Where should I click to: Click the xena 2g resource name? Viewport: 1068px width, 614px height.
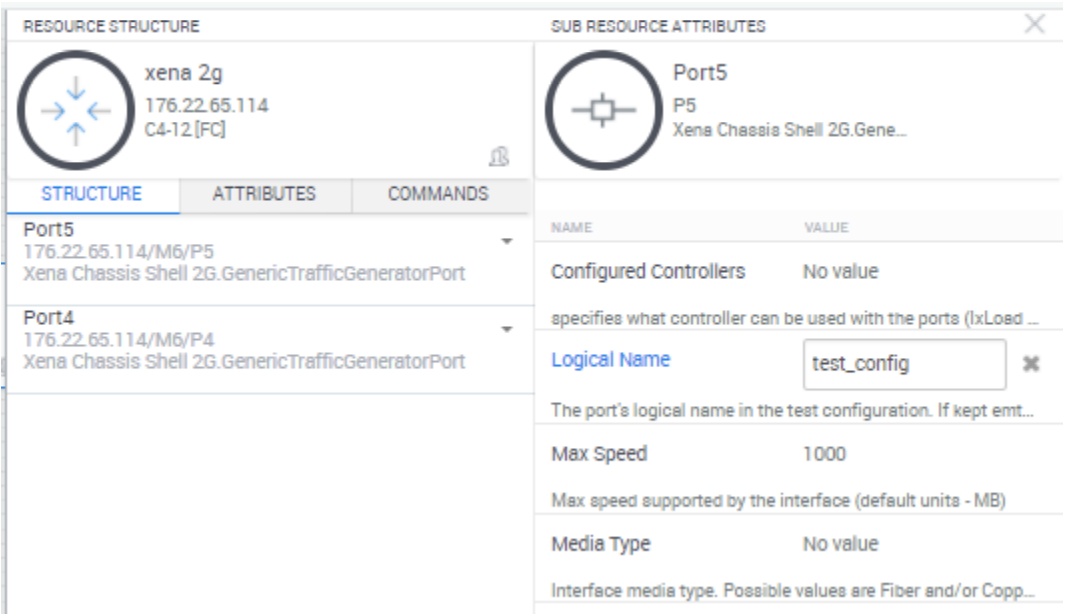click(x=183, y=73)
